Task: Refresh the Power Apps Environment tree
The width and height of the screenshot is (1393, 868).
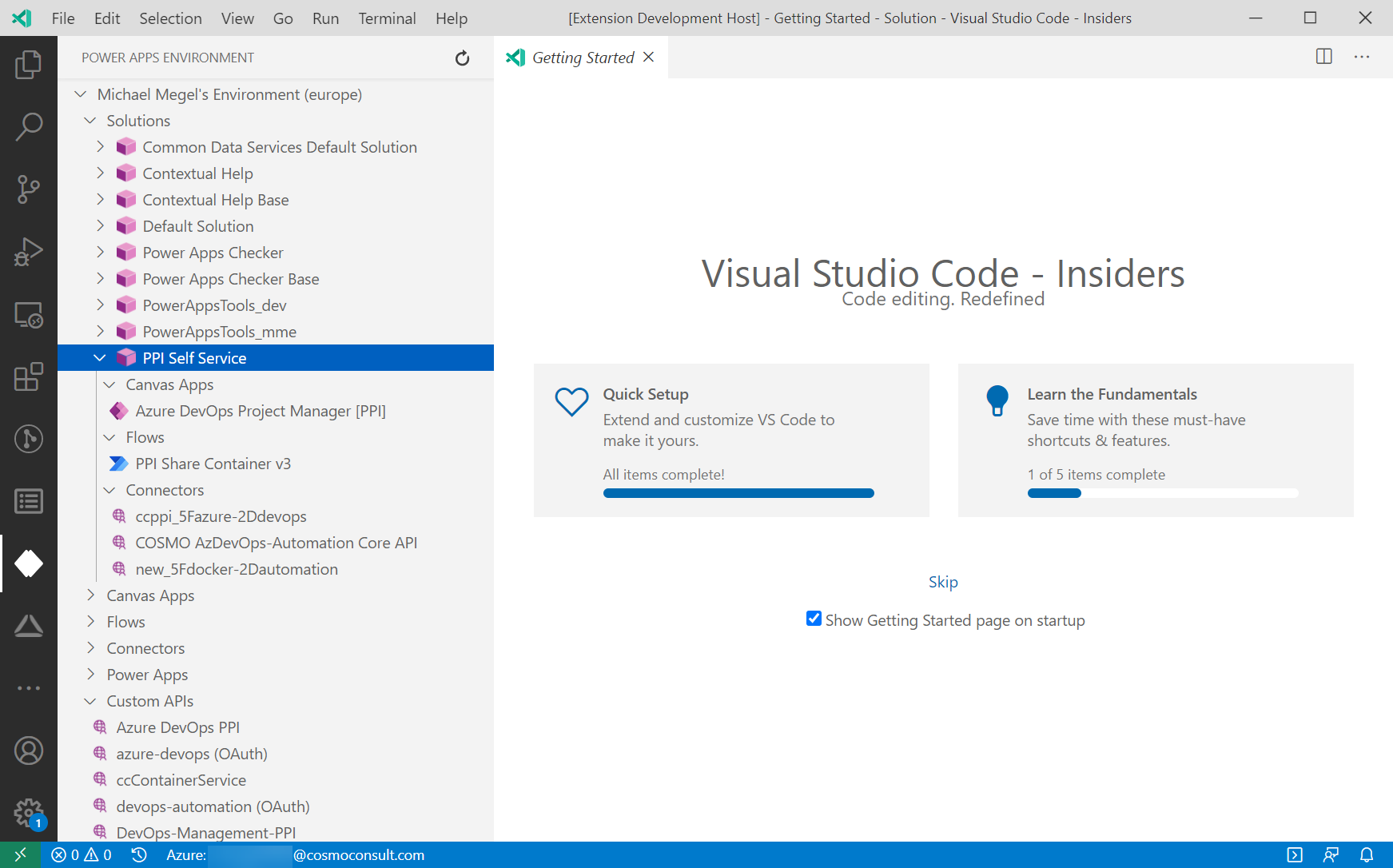Action: click(462, 58)
